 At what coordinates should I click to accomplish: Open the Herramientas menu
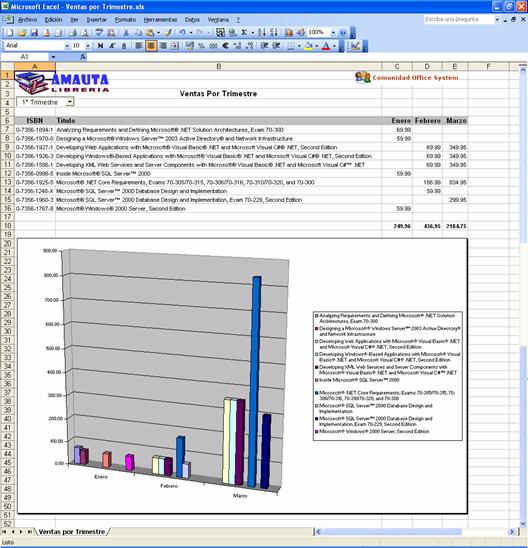[x=160, y=20]
